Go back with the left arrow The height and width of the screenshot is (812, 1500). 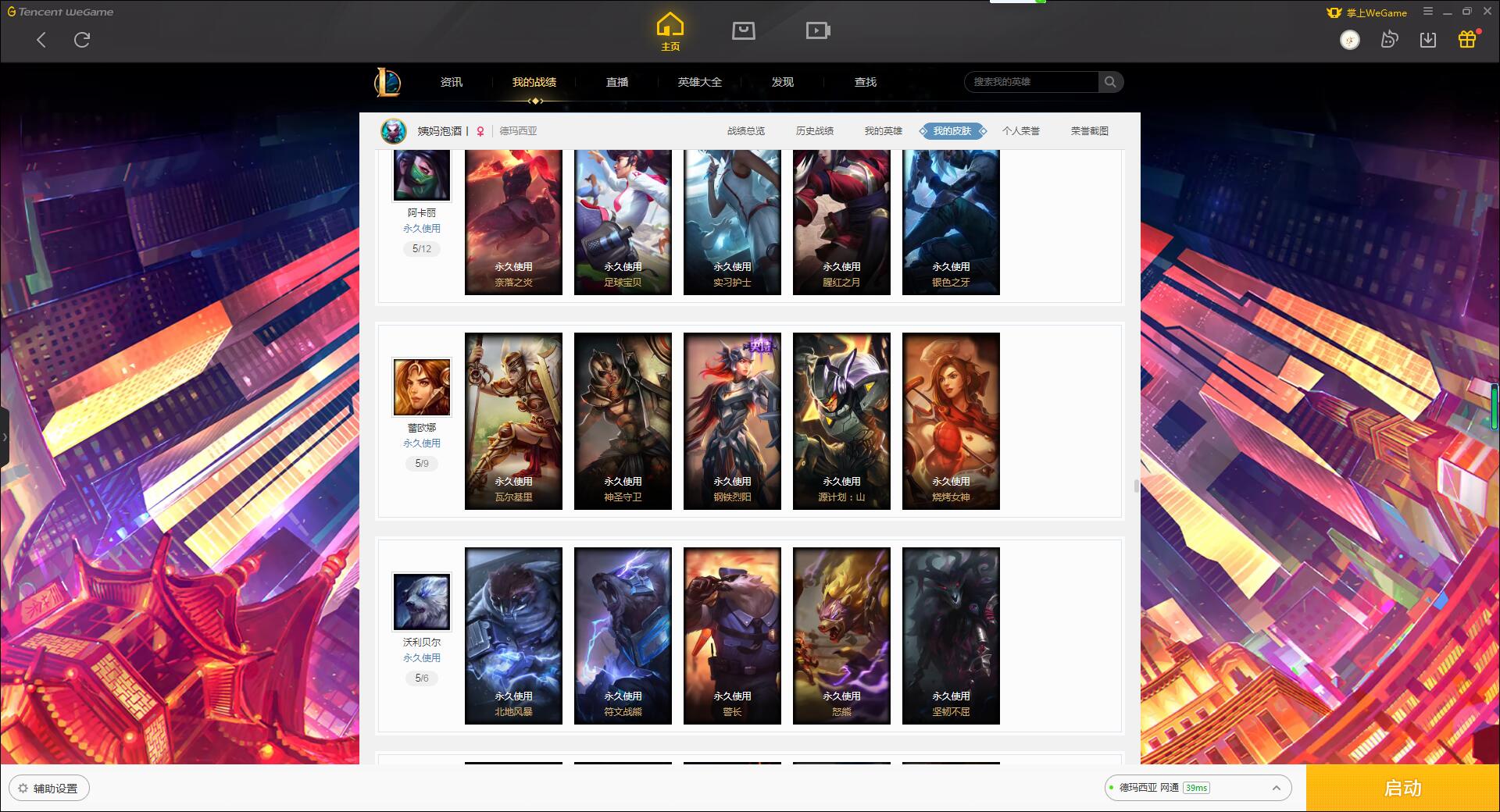click(x=41, y=40)
